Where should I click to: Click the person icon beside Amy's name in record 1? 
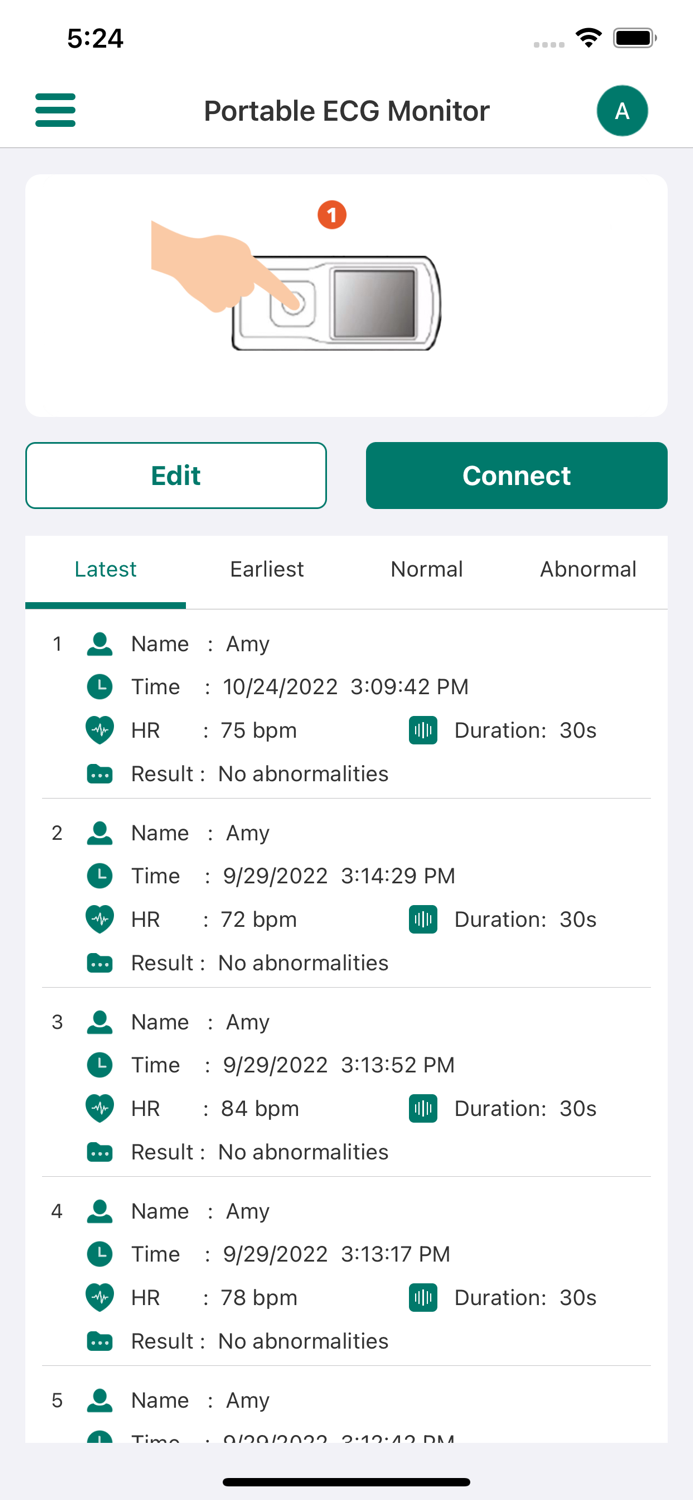pyautogui.click(x=99, y=644)
